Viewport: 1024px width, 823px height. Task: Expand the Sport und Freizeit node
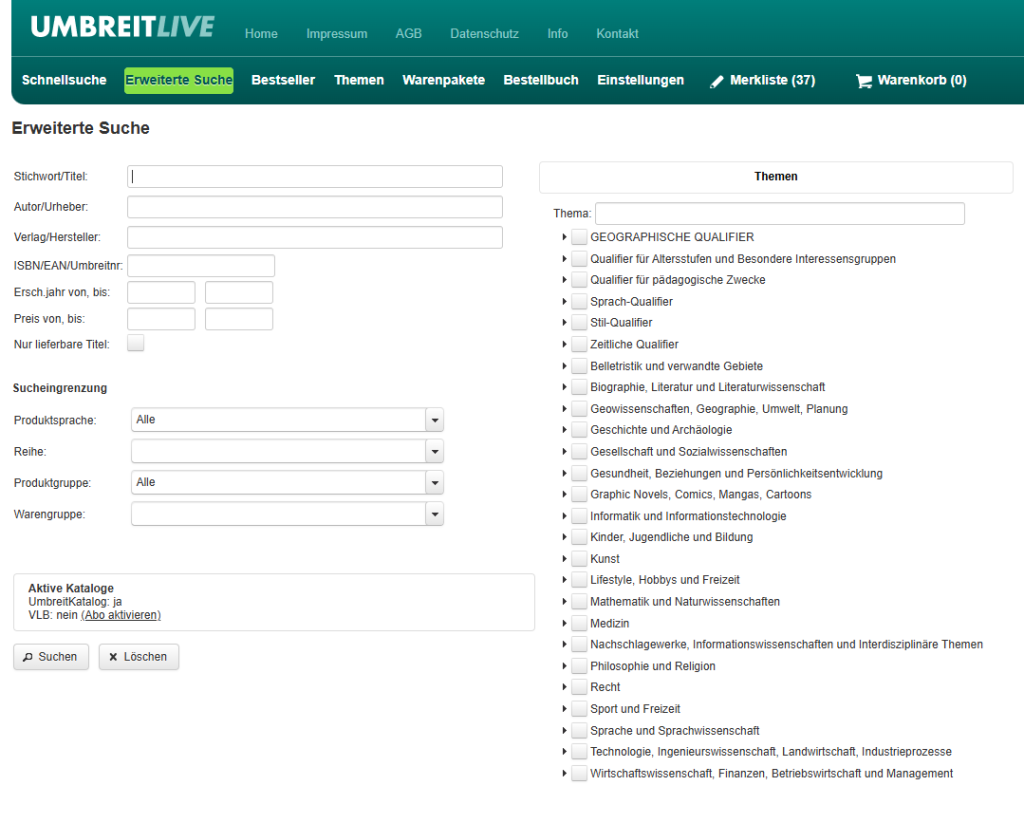point(564,709)
